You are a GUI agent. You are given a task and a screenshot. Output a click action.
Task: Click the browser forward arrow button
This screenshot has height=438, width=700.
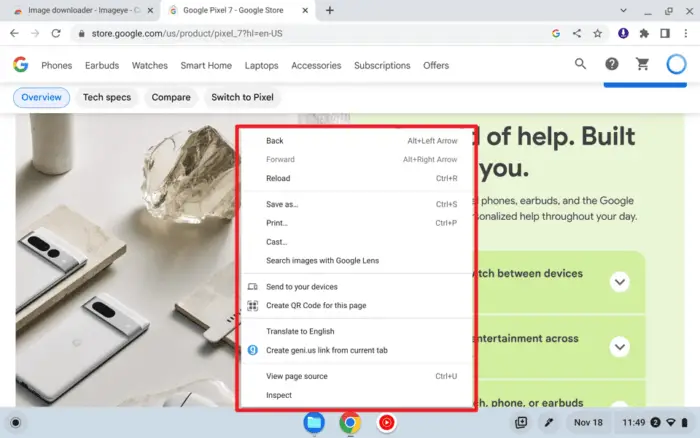point(35,33)
